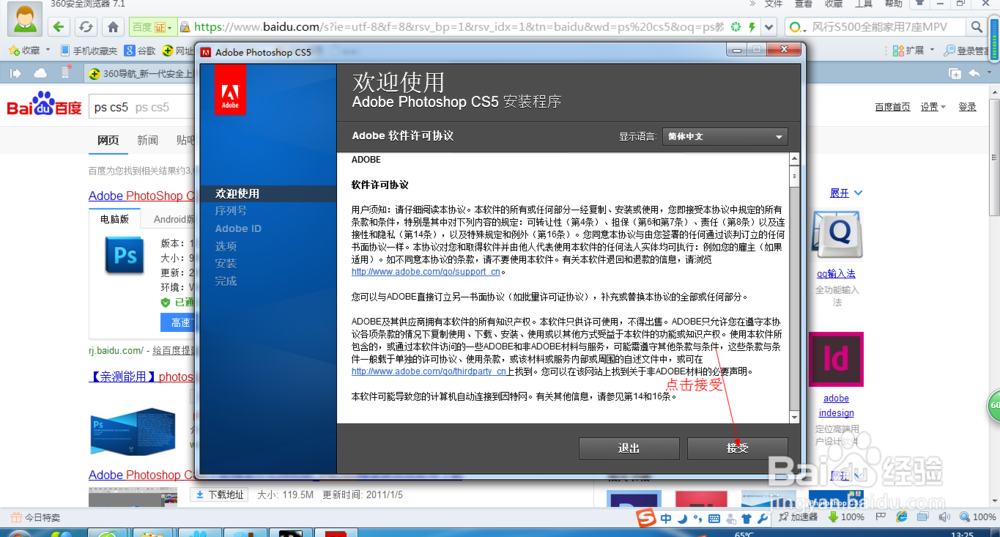
Task: Click the Ps application icon in search result
Action: point(124,255)
